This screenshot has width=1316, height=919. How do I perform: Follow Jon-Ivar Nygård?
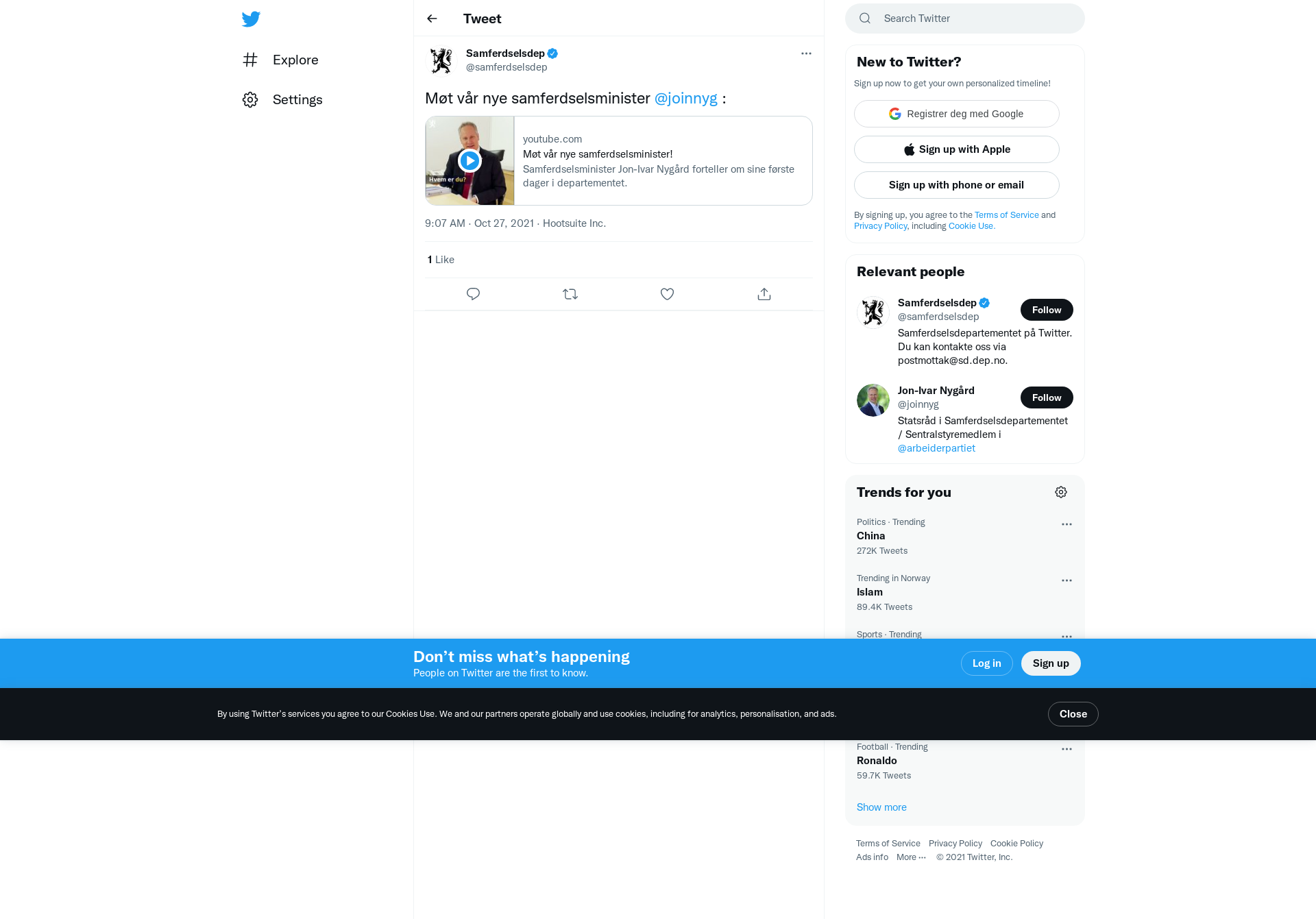1047,397
